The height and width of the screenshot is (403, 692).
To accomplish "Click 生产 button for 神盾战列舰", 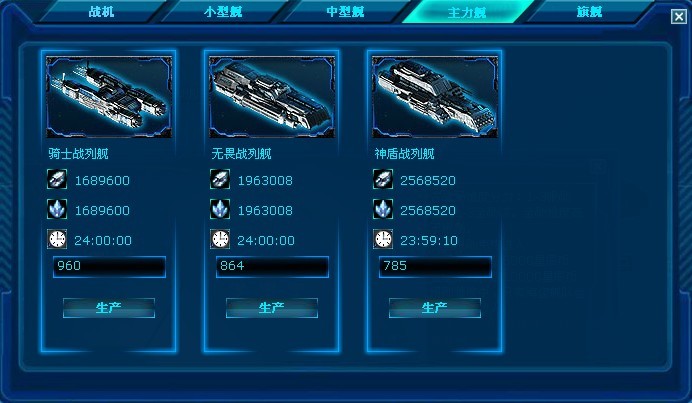I will 435,308.
